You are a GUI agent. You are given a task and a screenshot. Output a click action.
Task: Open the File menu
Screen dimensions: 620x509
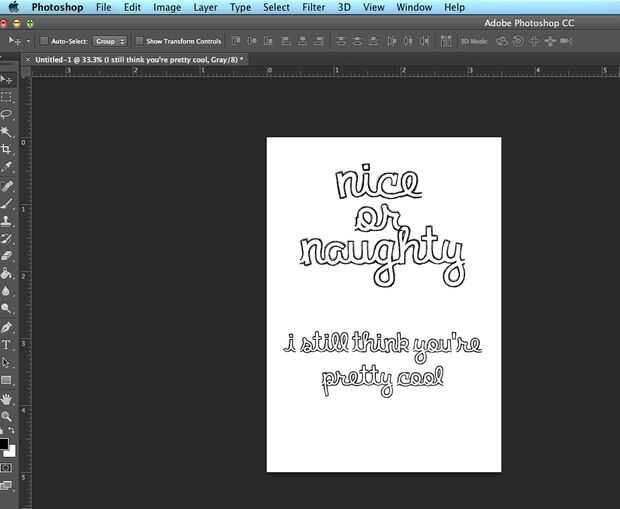point(104,7)
